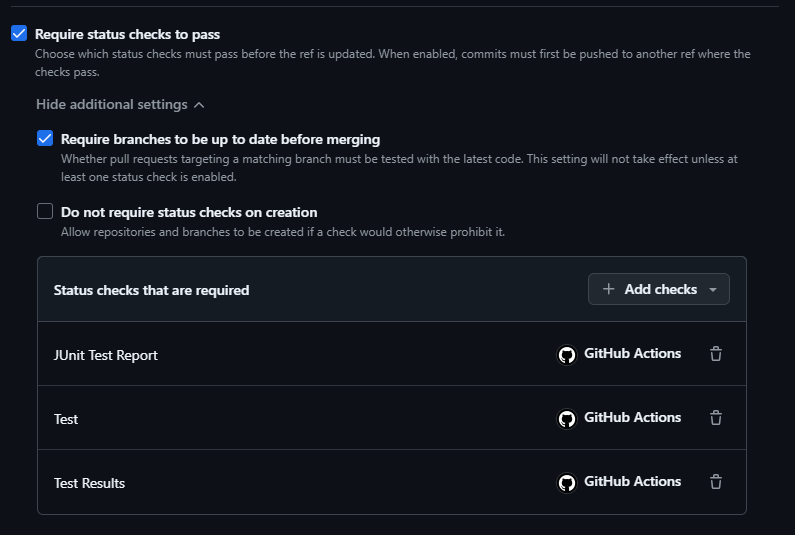Click the GitHub logo in the Test row

(567, 419)
